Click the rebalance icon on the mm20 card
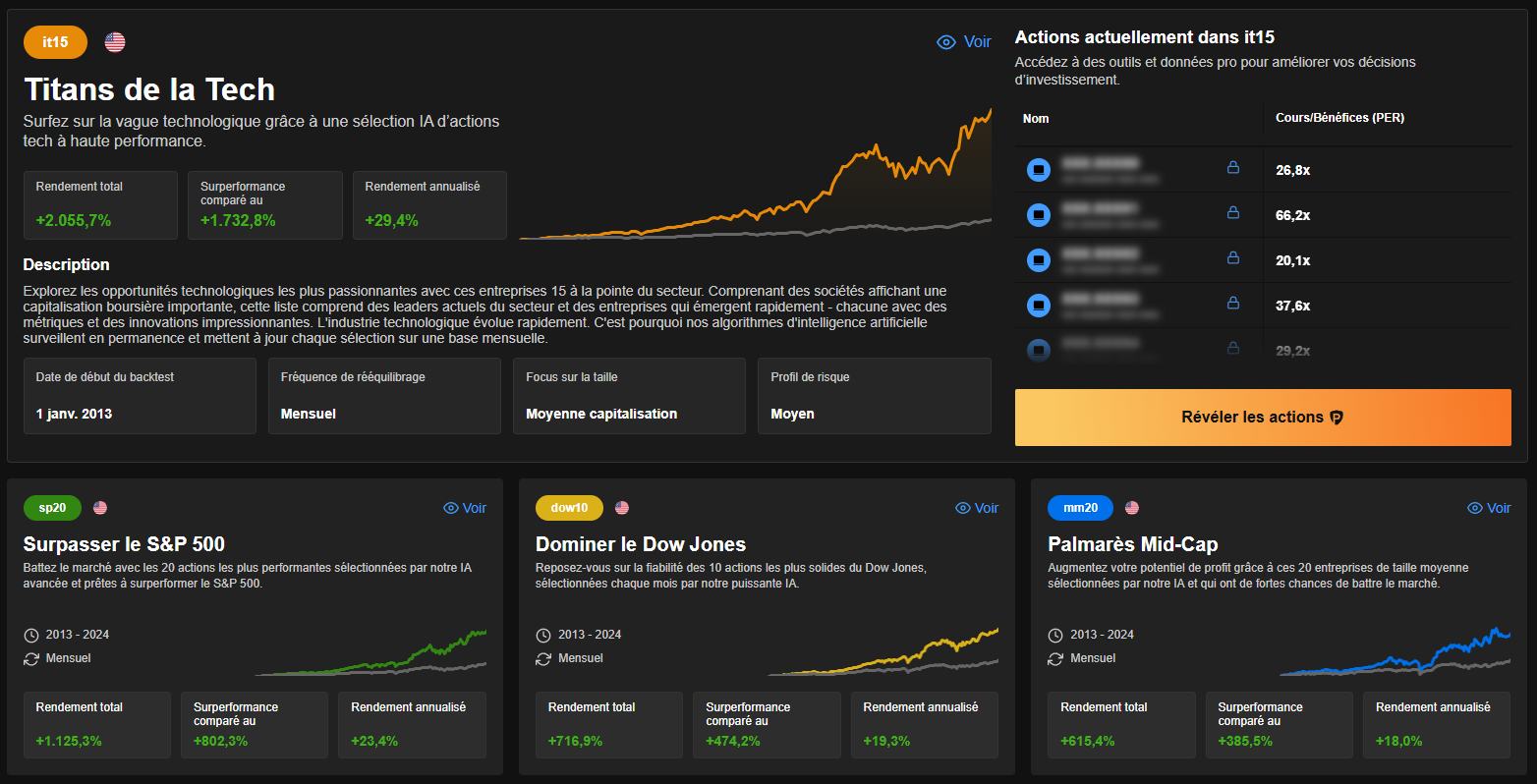Image resolution: width=1537 pixels, height=784 pixels. click(x=1055, y=659)
